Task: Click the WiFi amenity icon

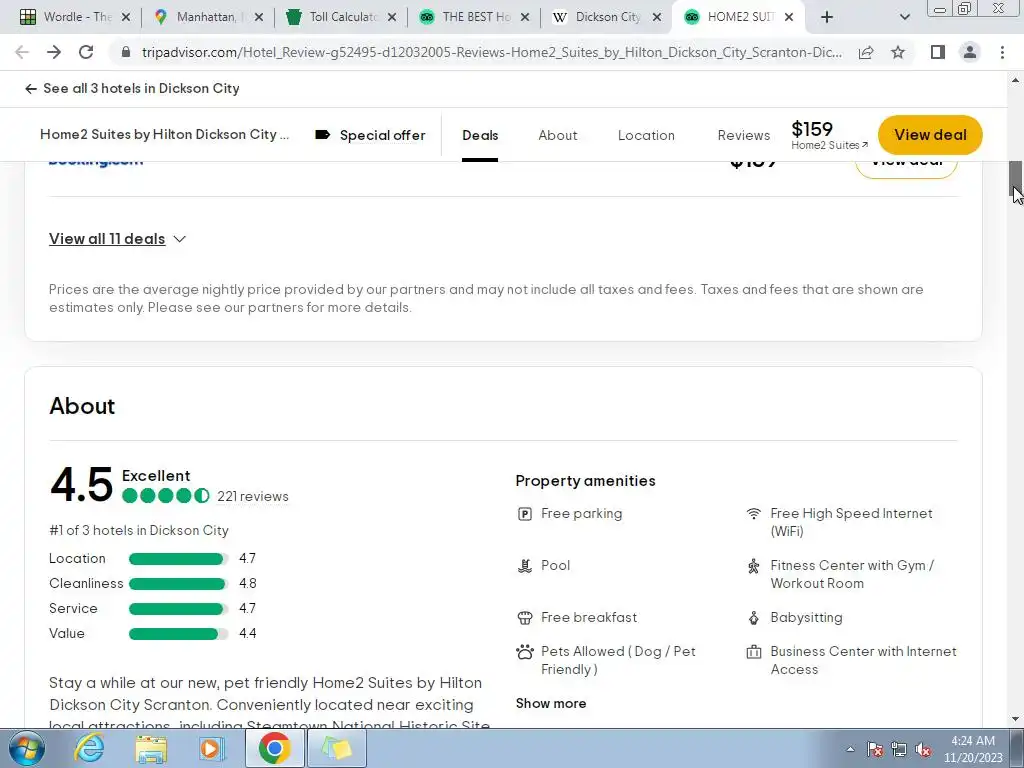Action: pyautogui.click(x=754, y=514)
